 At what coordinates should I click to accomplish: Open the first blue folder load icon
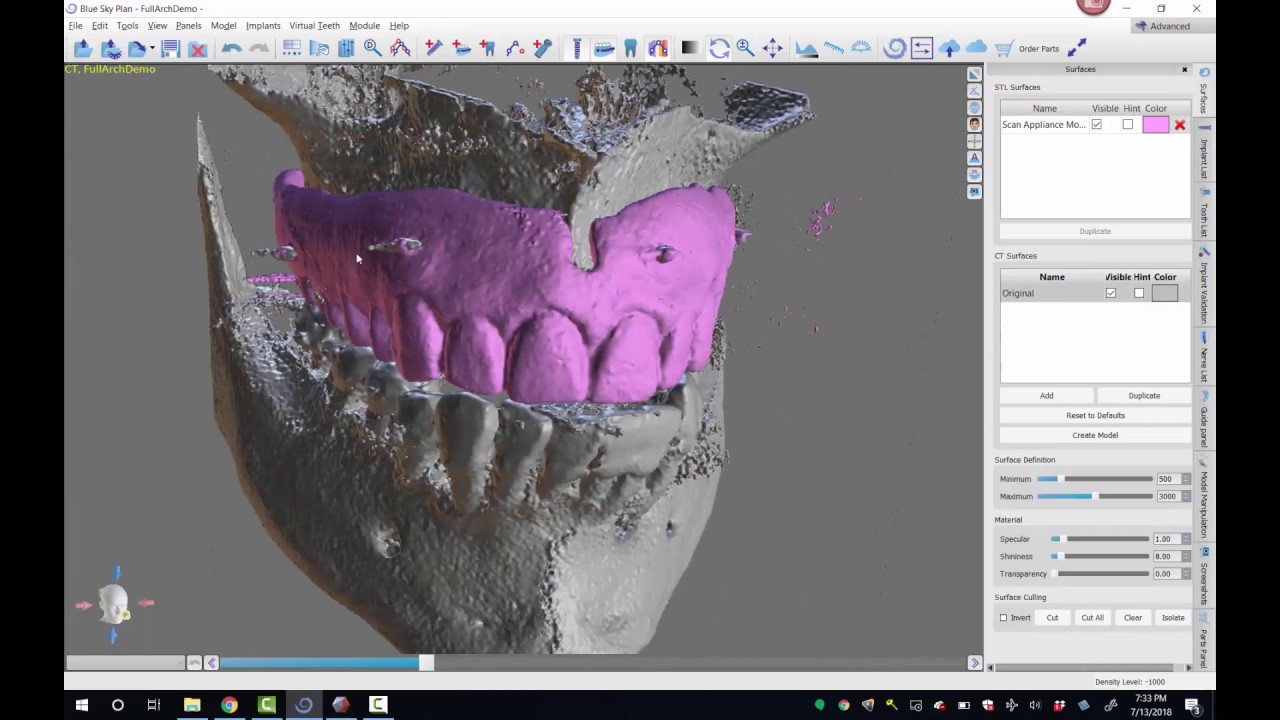pyautogui.click(x=83, y=48)
